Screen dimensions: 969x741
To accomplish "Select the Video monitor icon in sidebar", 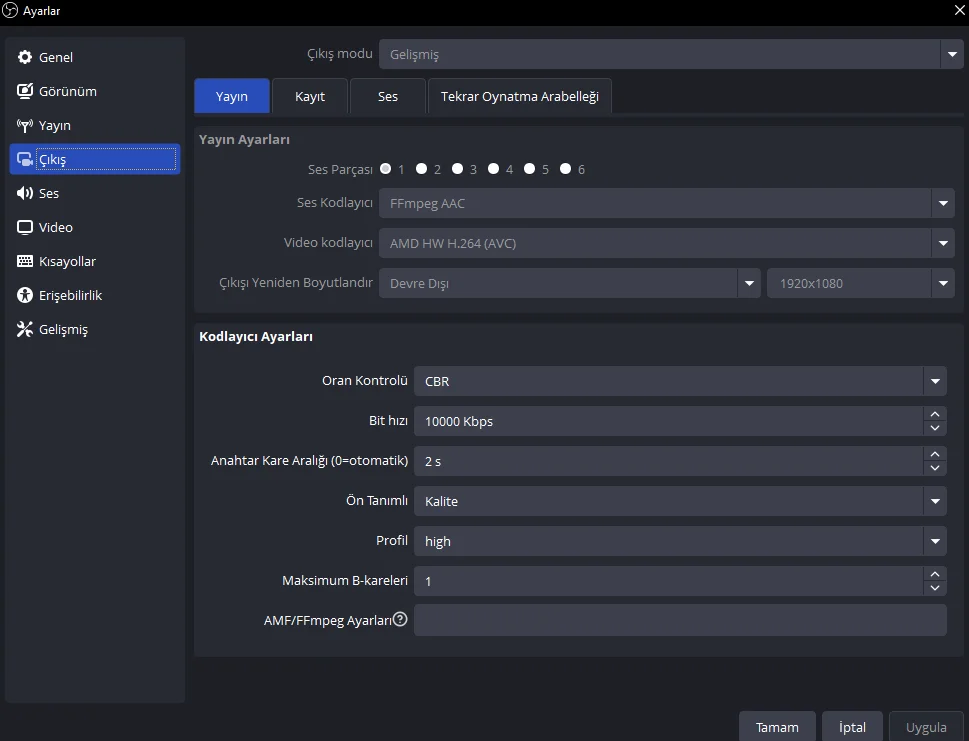I will tap(25, 228).
